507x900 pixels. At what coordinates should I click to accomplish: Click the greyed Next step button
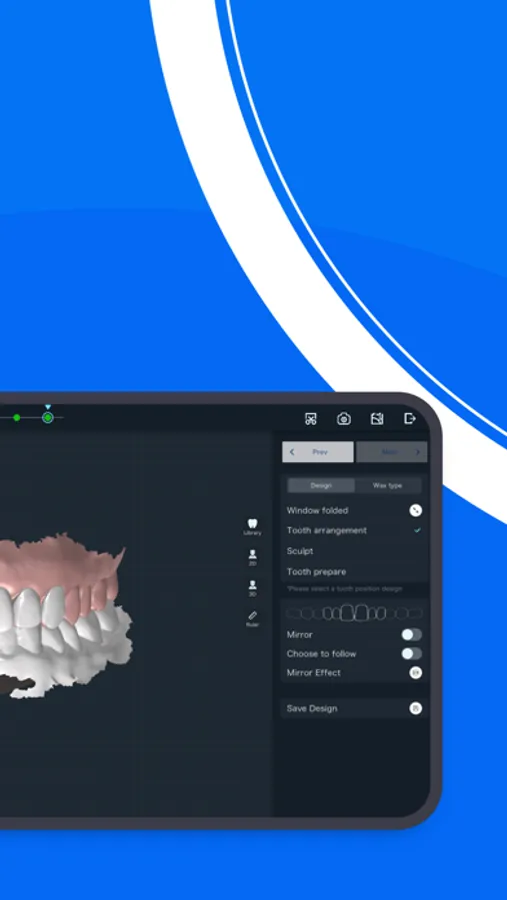(392, 452)
